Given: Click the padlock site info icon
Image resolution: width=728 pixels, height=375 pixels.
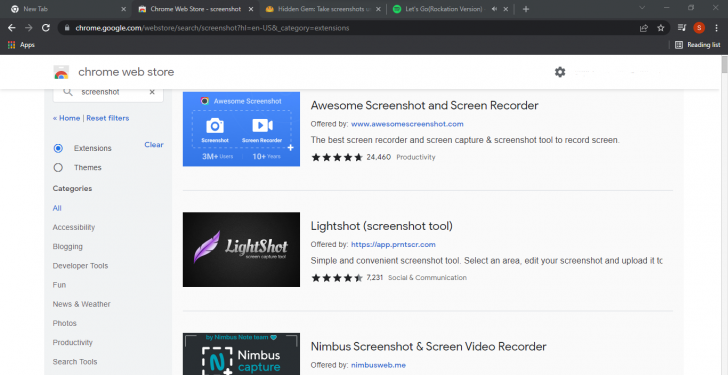Looking at the screenshot, I should (x=67, y=28).
